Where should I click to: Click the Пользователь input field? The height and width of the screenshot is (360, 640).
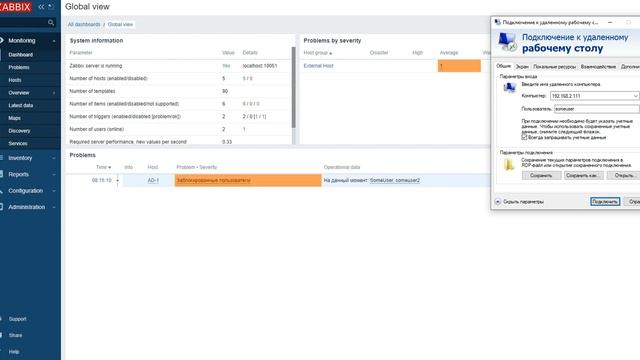[x=596, y=109]
